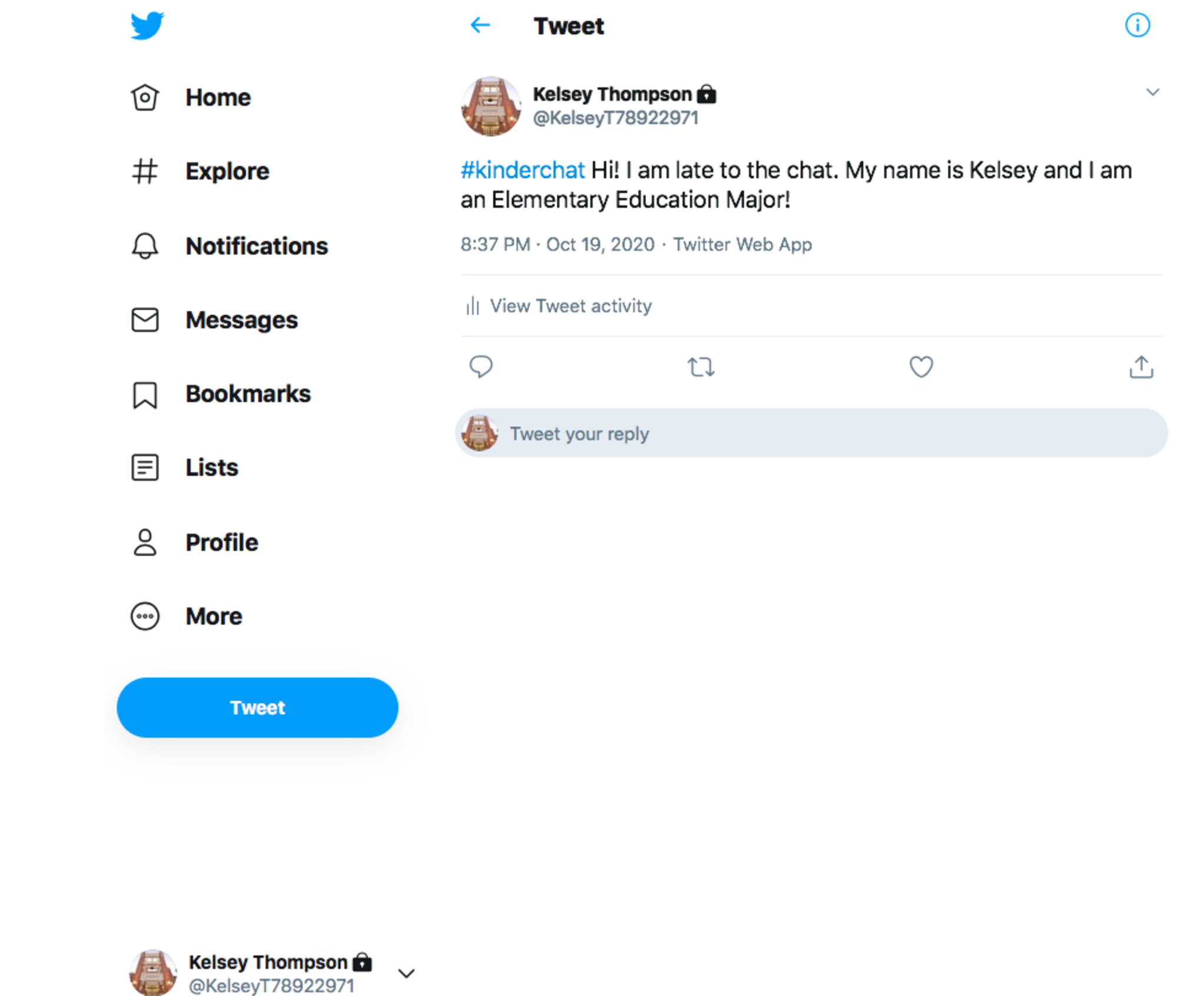Screen dimensions: 1204x996
Task: Expand the account switcher chevron
Action: tap(406, 973)
